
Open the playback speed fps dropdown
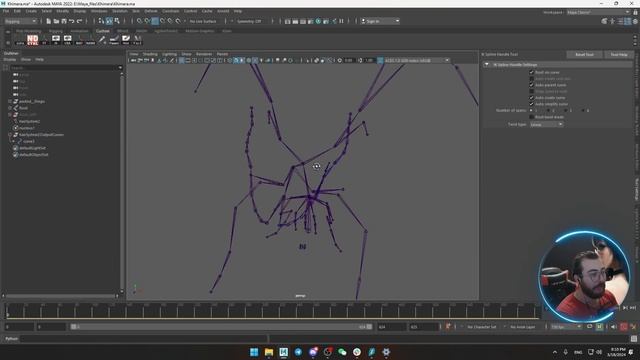point(566,327)
